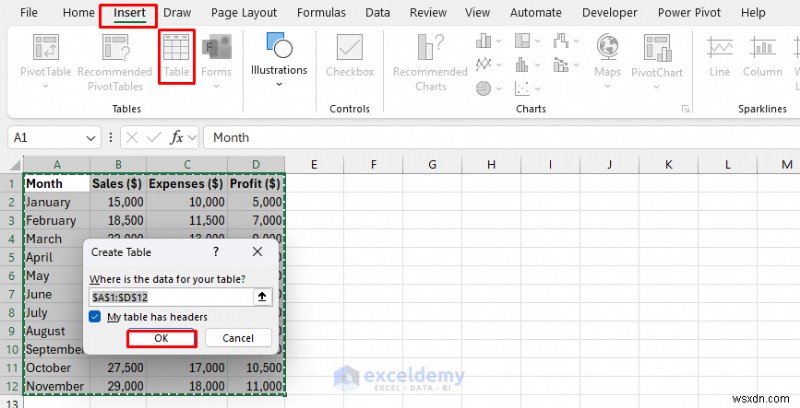Select the Insert tab

point(129,13)
